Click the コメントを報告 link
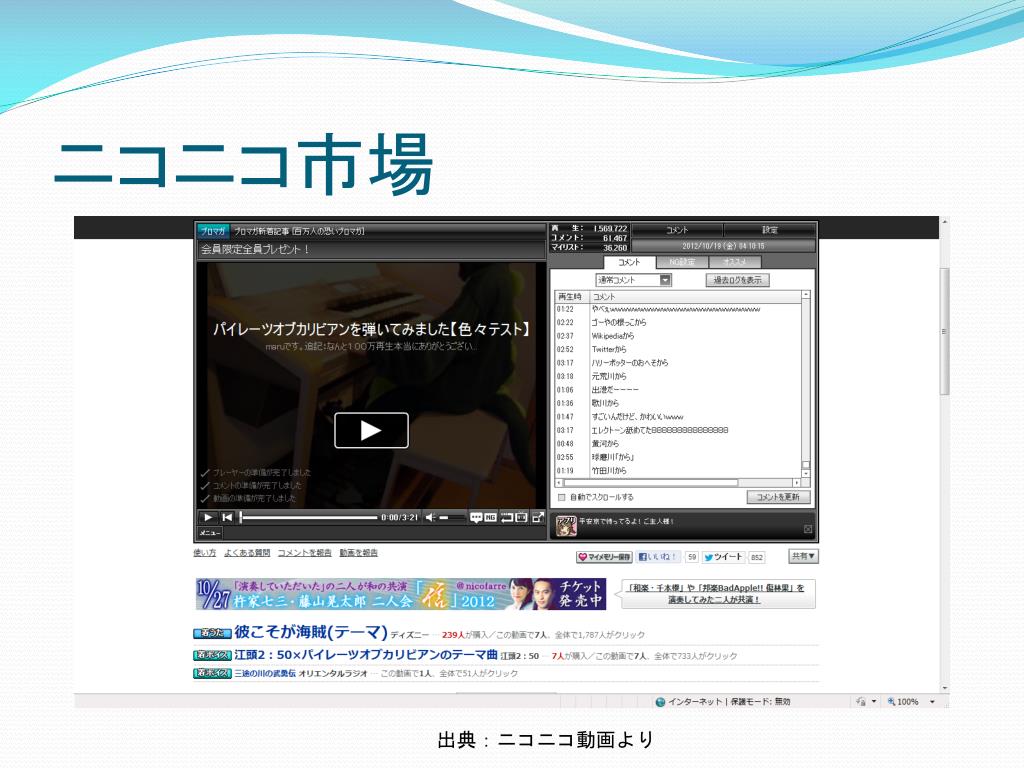This screenshot has width=1024, height=768. coord(304,553)
